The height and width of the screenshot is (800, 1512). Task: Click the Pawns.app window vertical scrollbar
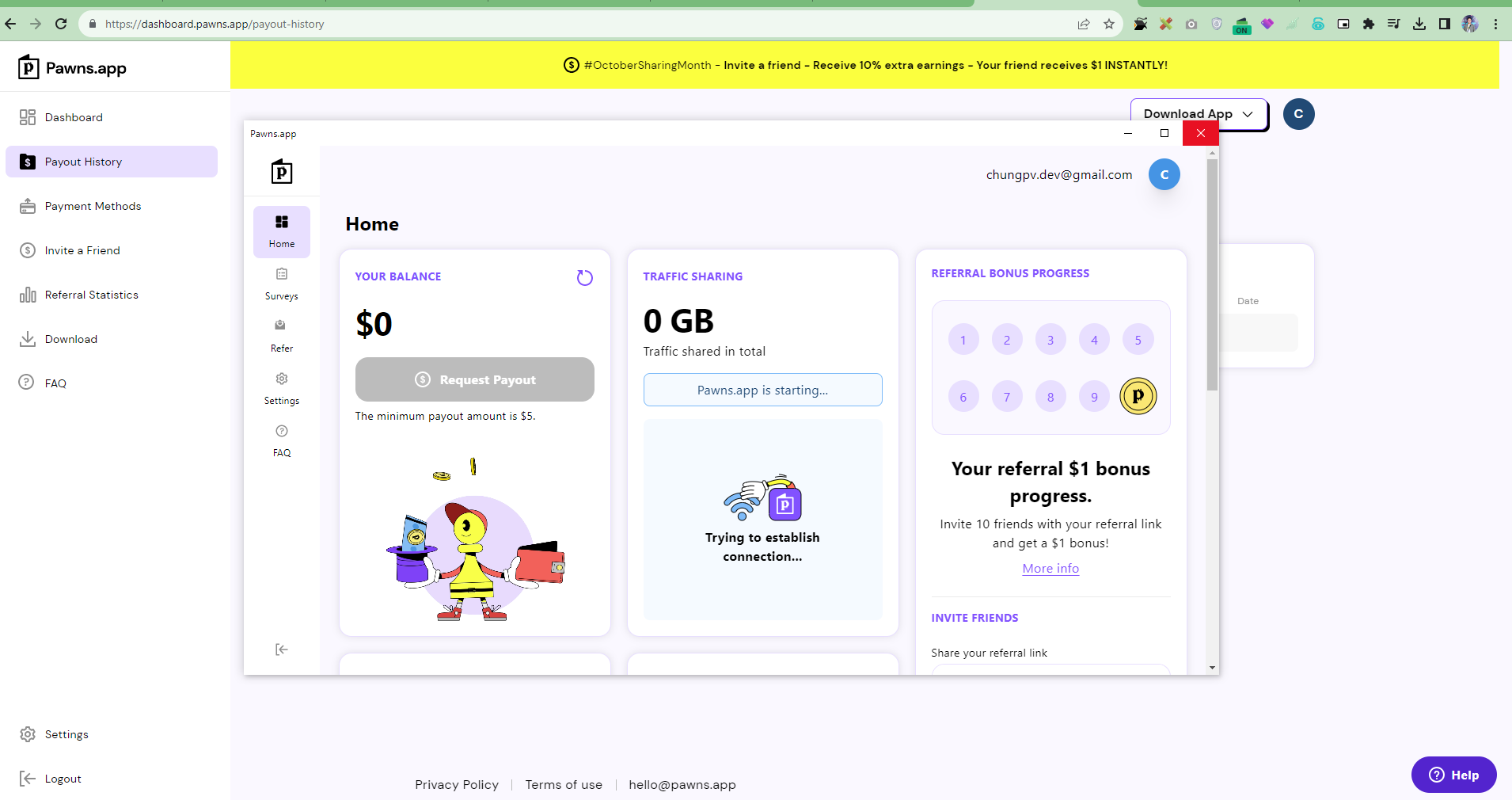tap(1213, 275)
